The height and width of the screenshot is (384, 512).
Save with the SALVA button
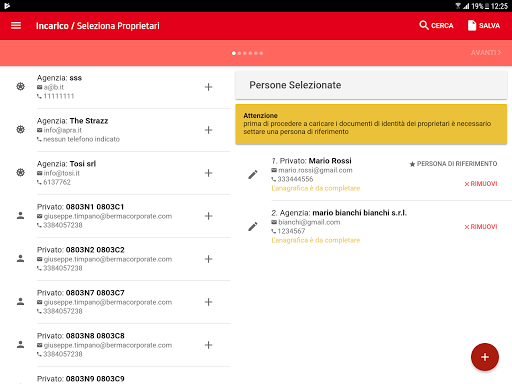[484, 26]
